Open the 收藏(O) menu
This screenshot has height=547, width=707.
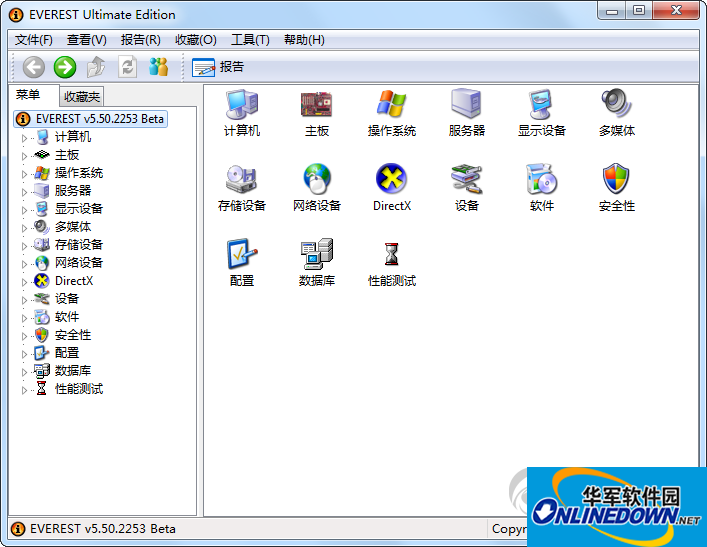point(196,40)
